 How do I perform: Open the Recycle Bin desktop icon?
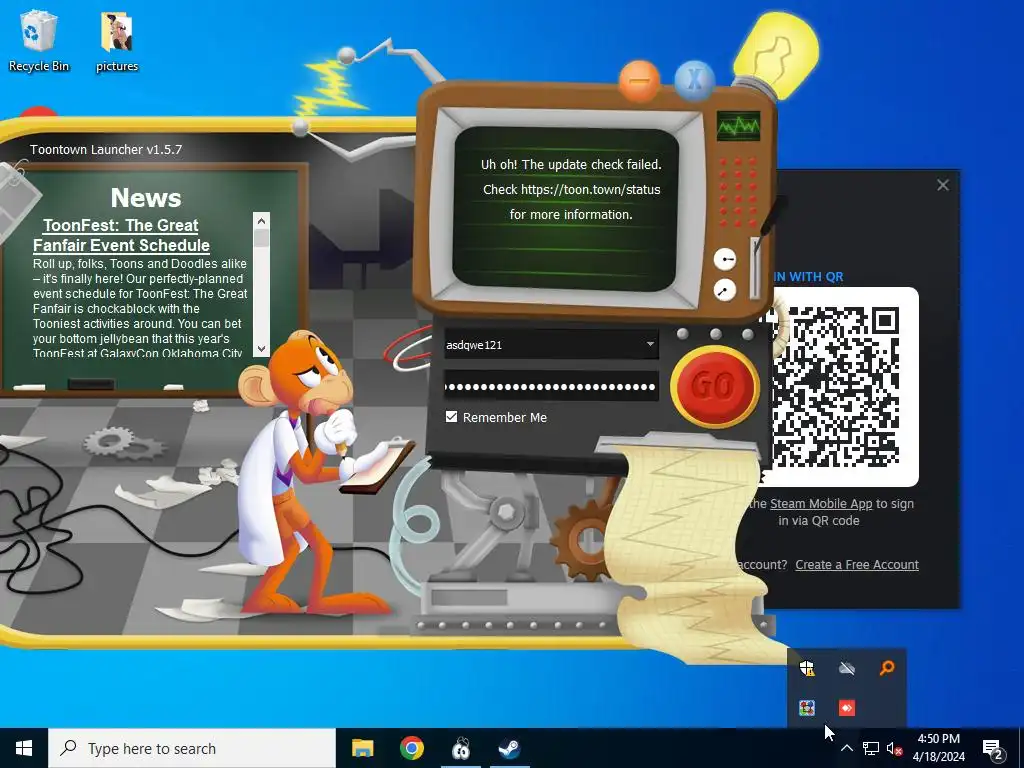tap(39, 40)
